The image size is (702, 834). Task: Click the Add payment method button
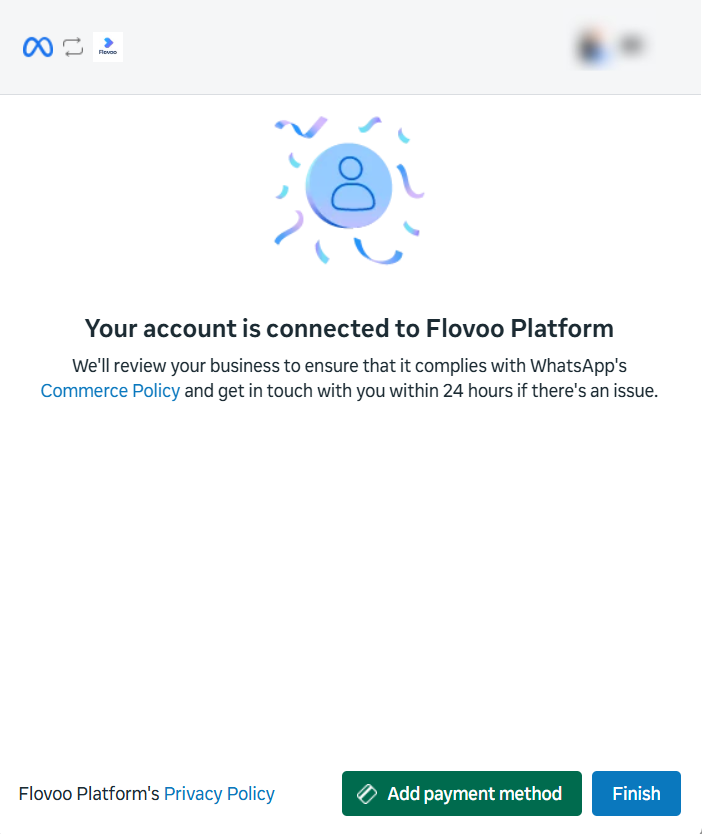click(462, 794)
